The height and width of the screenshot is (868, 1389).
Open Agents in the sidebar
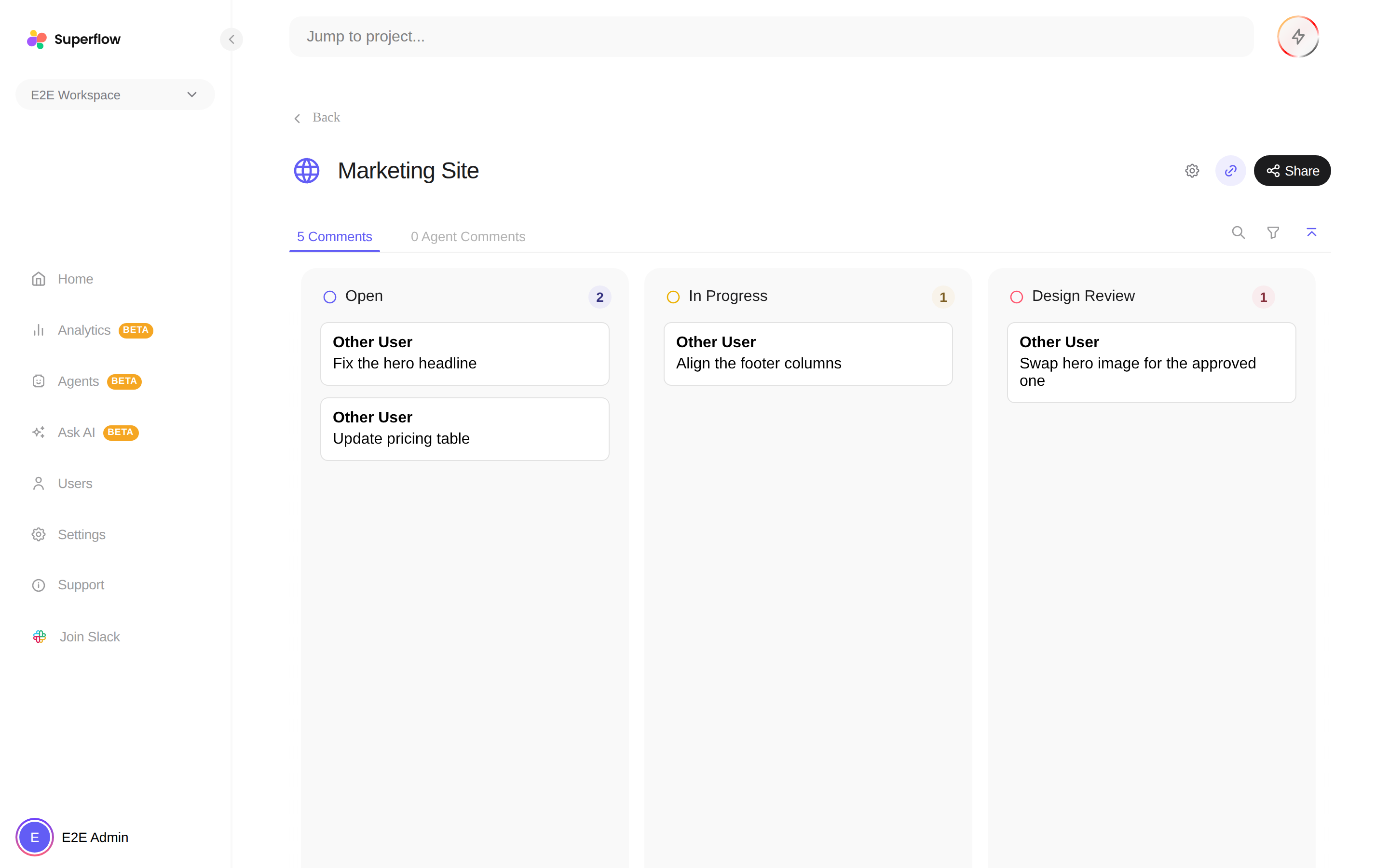78,381
